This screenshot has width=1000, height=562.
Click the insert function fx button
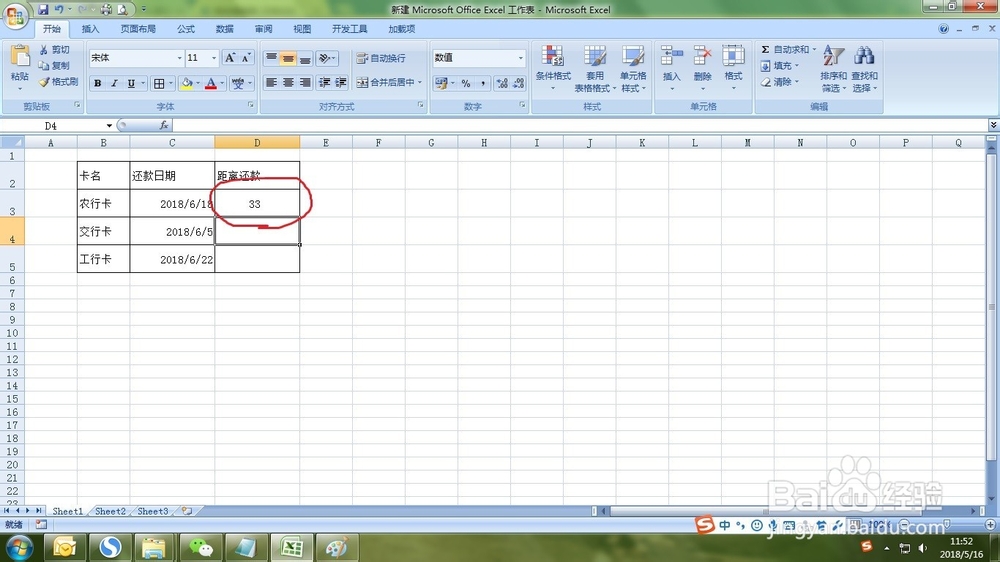click(164, 126)
